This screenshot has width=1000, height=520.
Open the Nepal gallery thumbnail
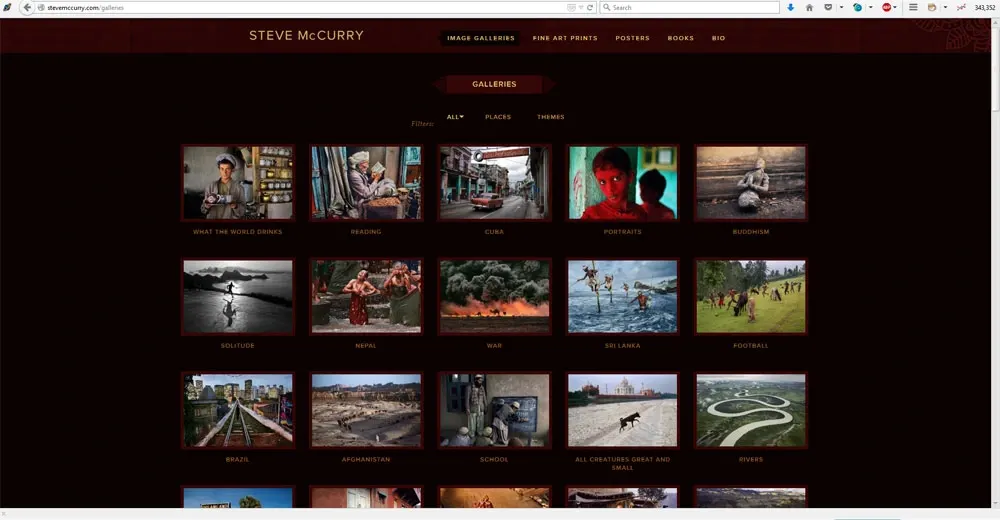pyautogui.click(x=366, y=296)
